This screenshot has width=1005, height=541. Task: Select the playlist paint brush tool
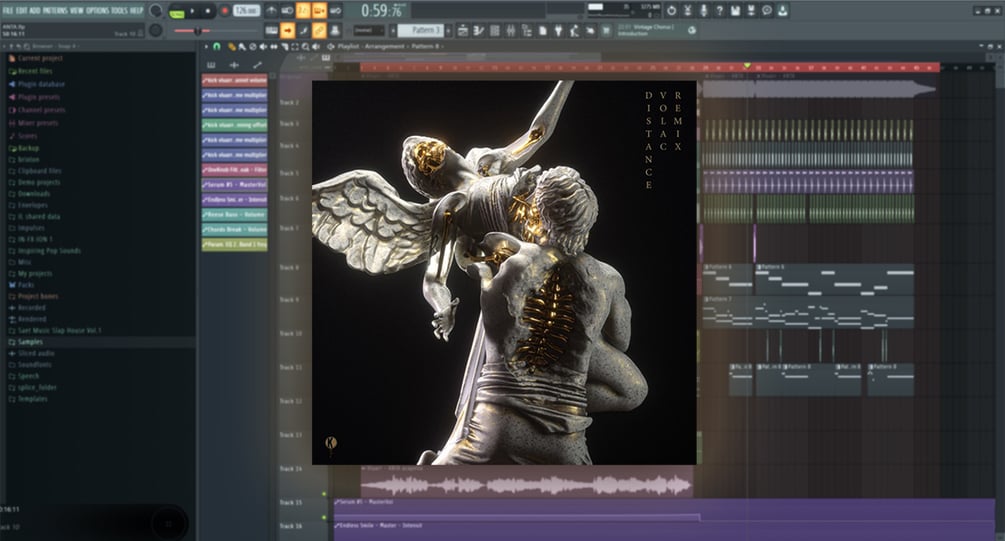(242, 46)
